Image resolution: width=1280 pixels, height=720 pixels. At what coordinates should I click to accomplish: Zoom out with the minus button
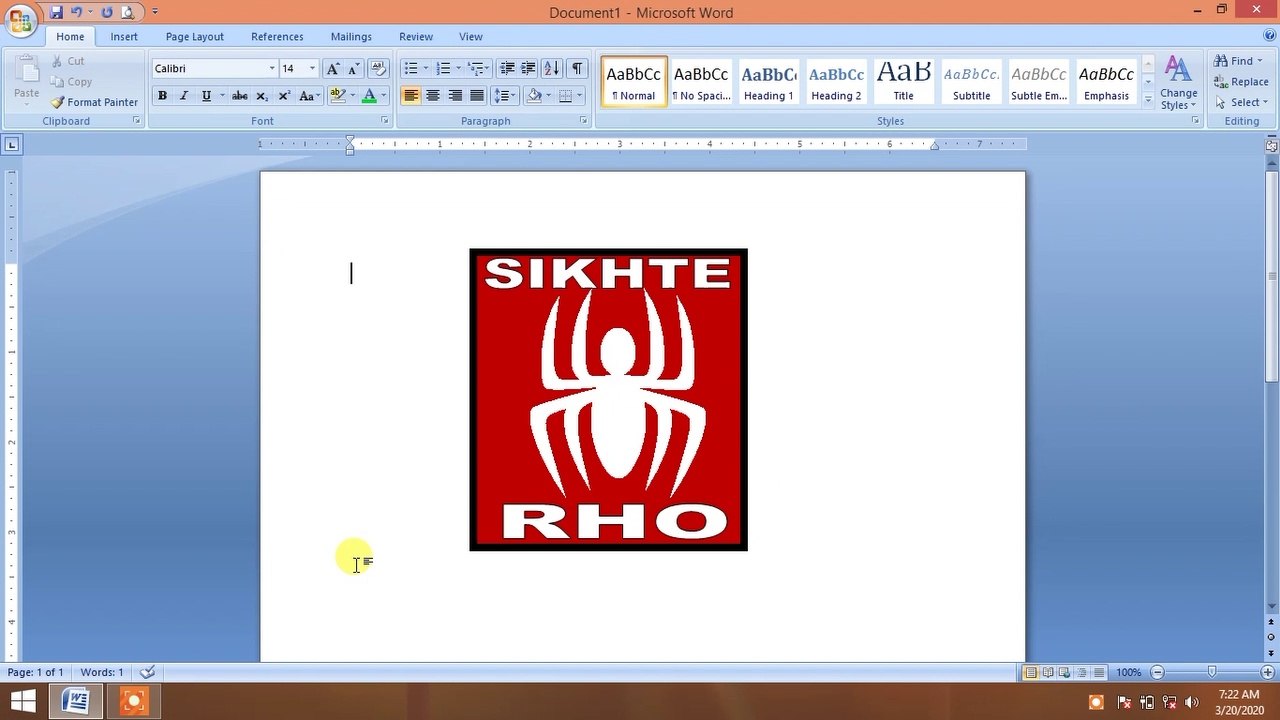tap(1158, 672)
